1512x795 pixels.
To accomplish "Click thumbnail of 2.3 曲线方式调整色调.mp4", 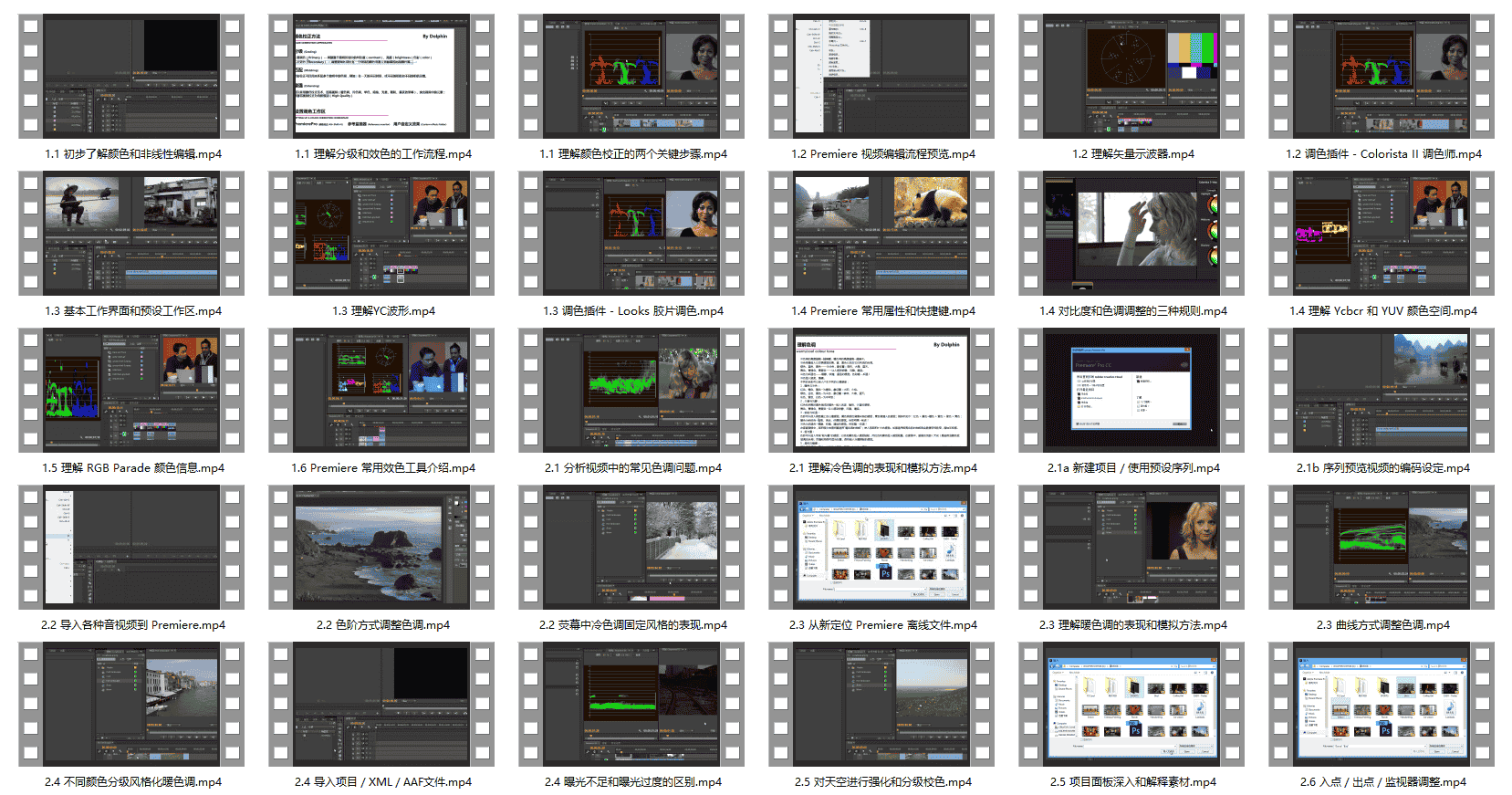I will (x=1382, y=547).
